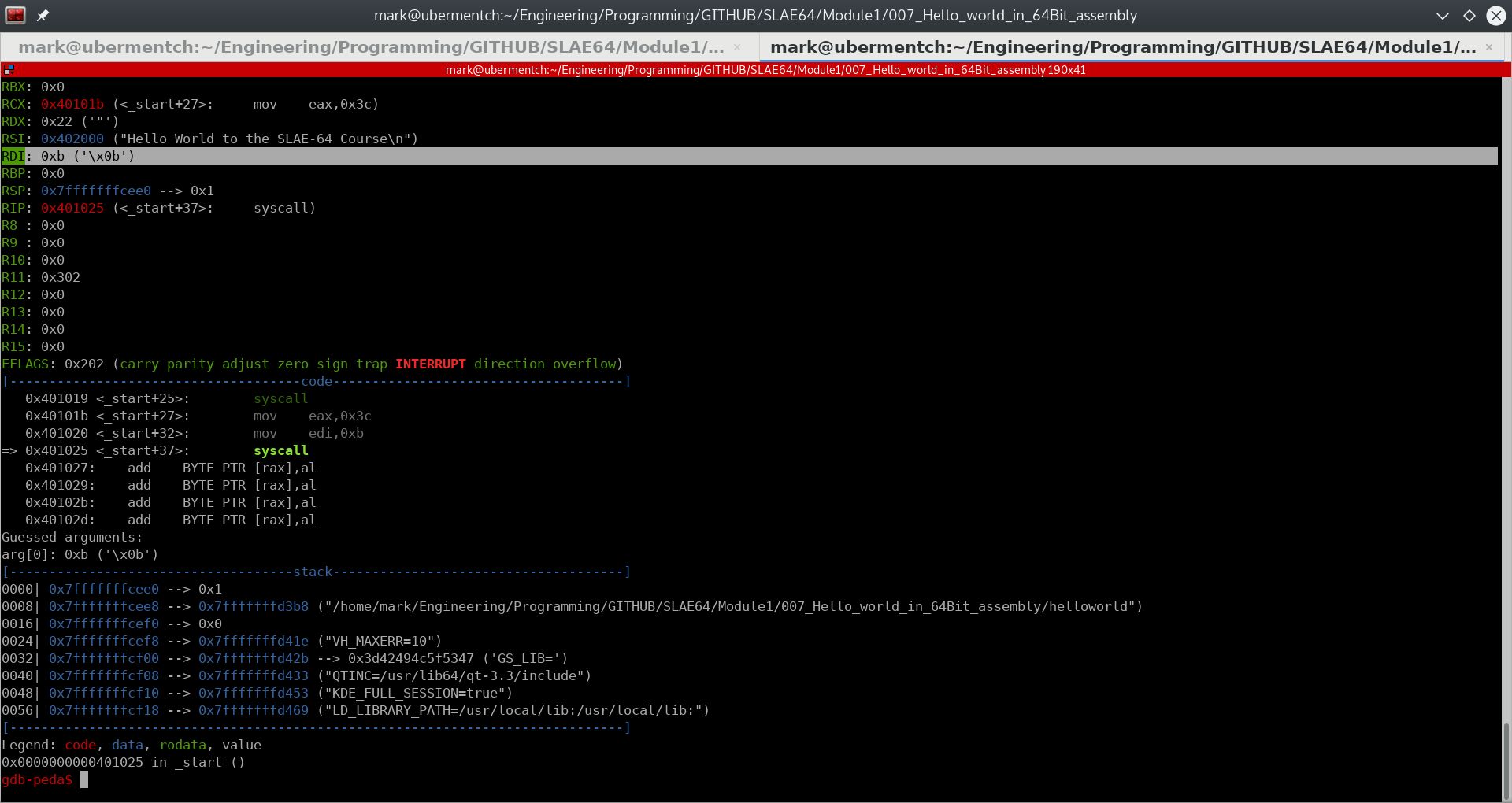Click the helloworld path string on stack row 0008
This screenshot has height=803, width=1512.
730,606
